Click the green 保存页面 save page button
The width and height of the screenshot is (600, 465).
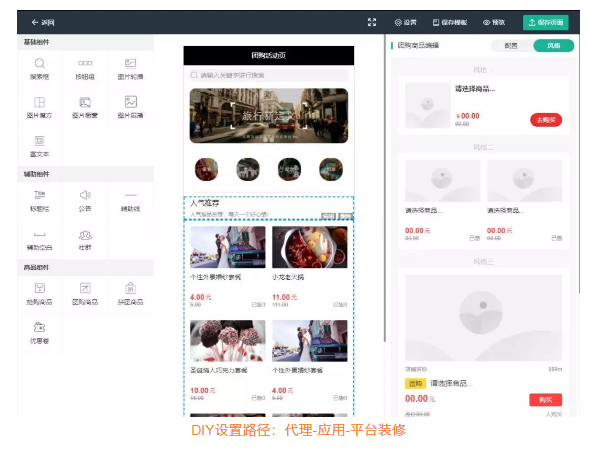(546, 22)
